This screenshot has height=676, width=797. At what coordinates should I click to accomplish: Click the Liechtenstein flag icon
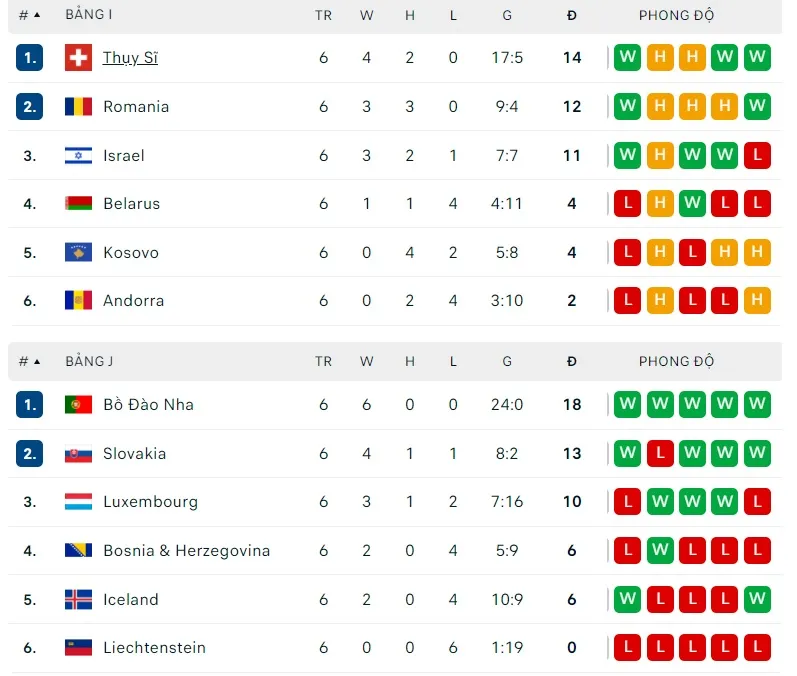pyautogui.click(x=78, y=648)
